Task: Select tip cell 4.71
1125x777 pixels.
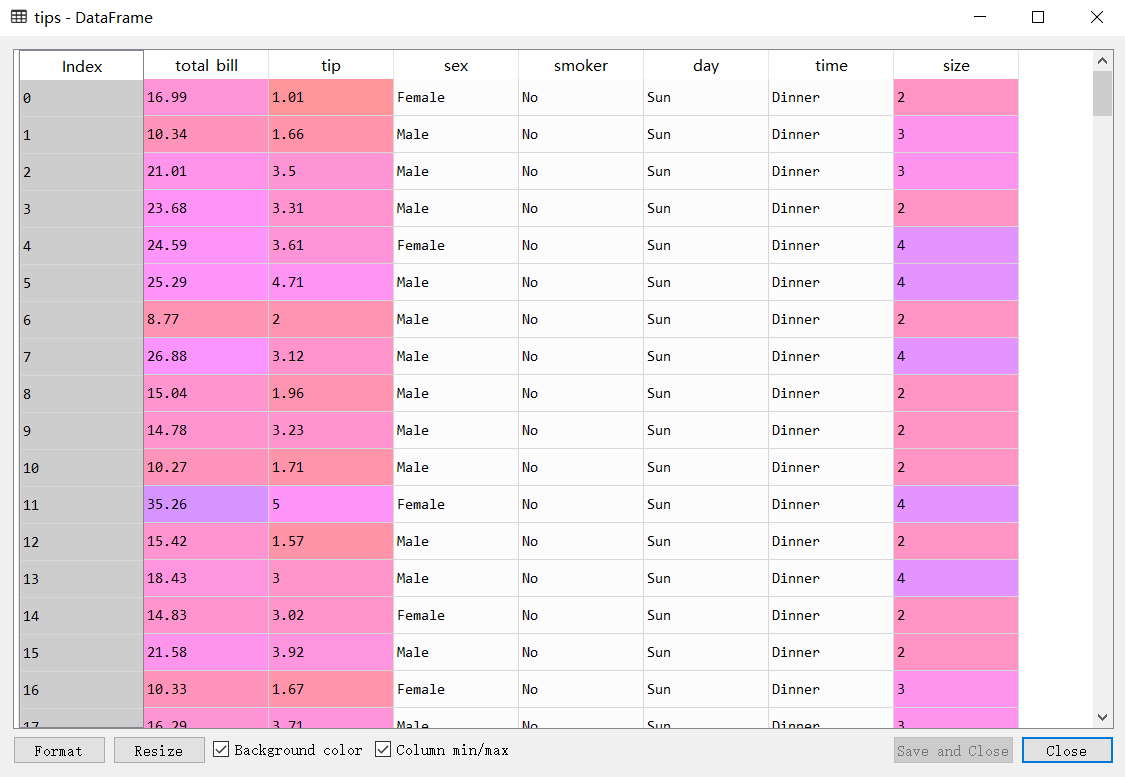Action: pos(331,283)
